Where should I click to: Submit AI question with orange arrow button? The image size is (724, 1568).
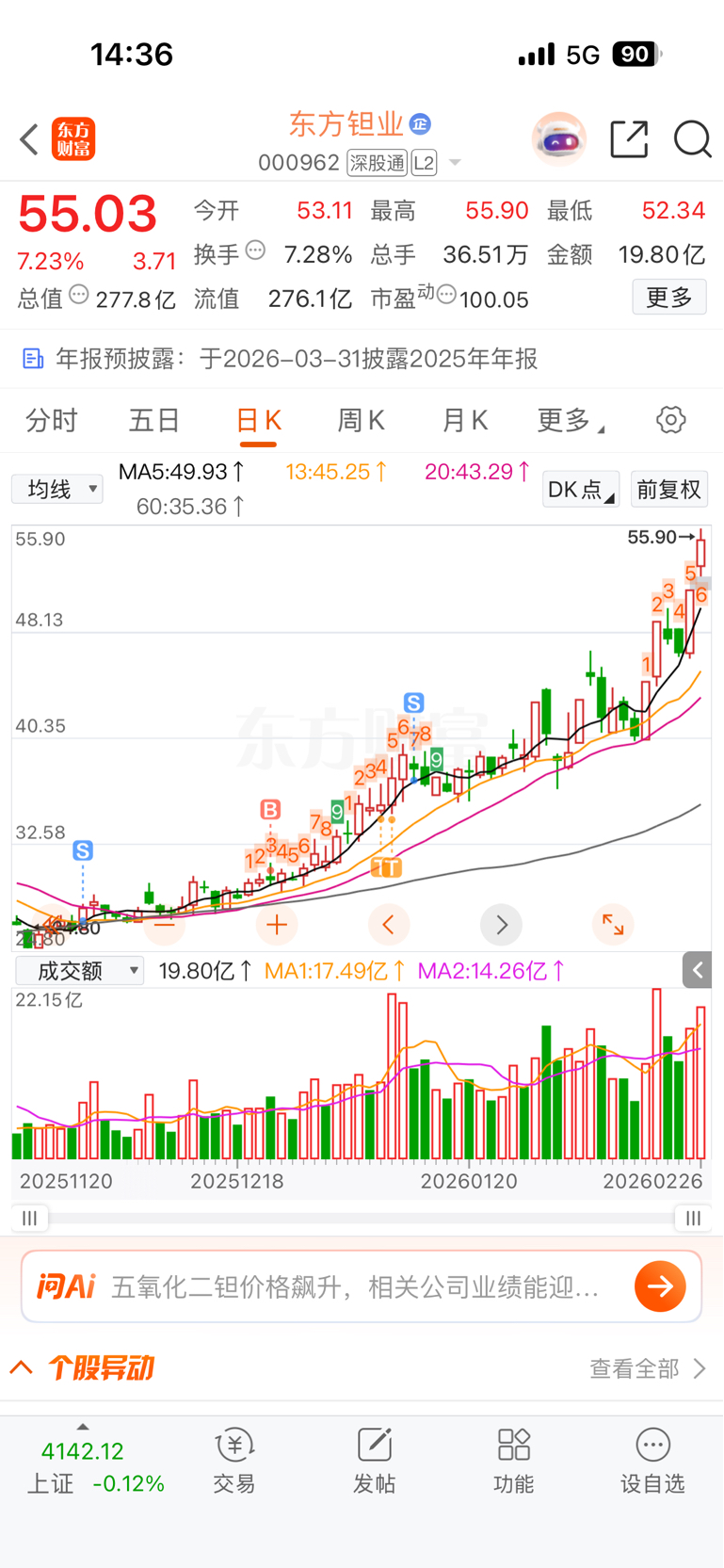(660, 1286)
